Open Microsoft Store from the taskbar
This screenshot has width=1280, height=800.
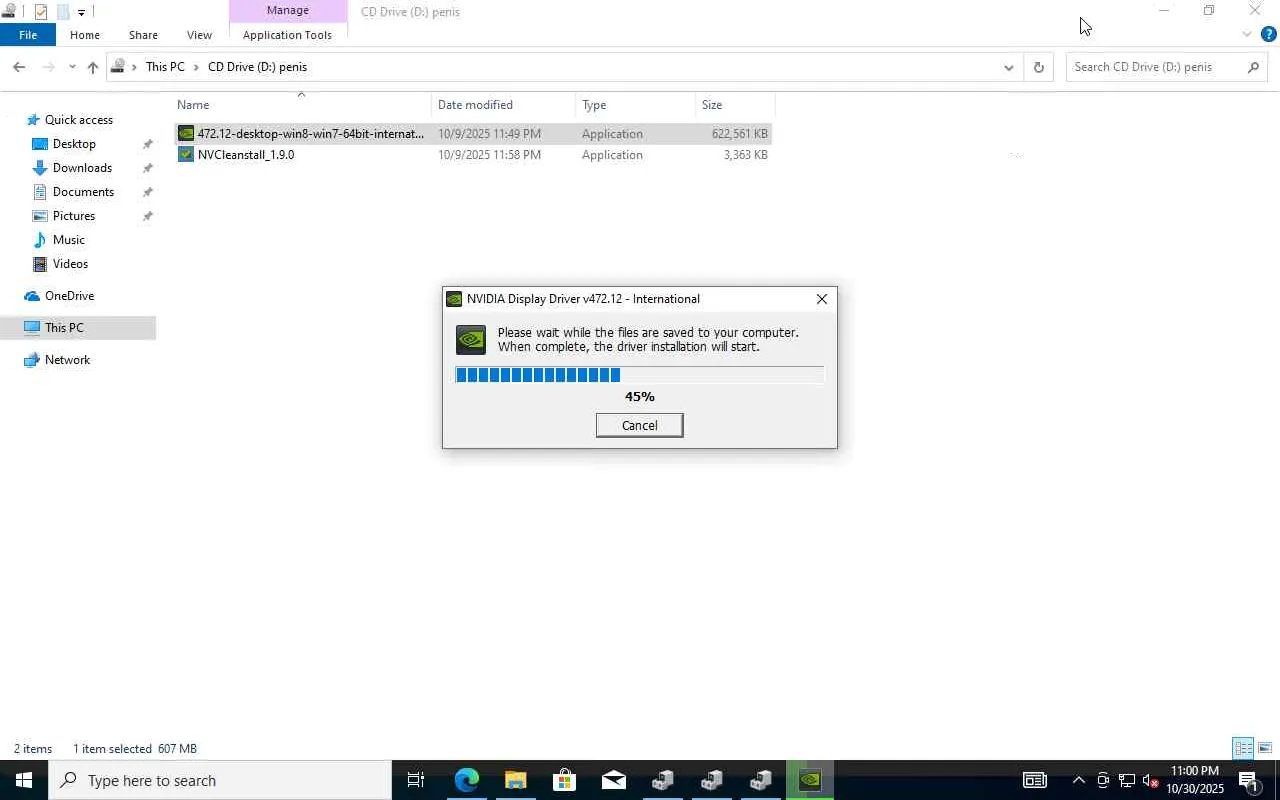click(564, 780)
